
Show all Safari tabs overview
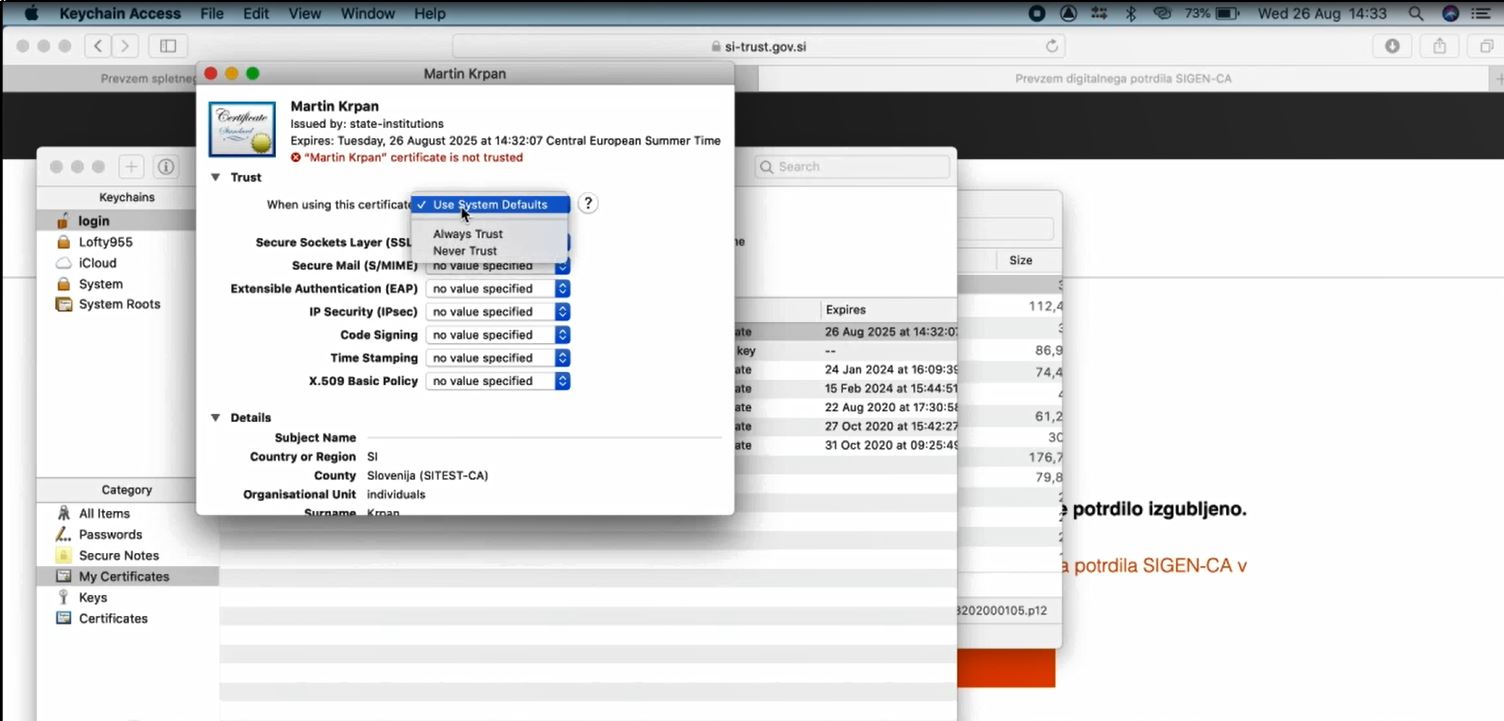(x=1486, y=46)
